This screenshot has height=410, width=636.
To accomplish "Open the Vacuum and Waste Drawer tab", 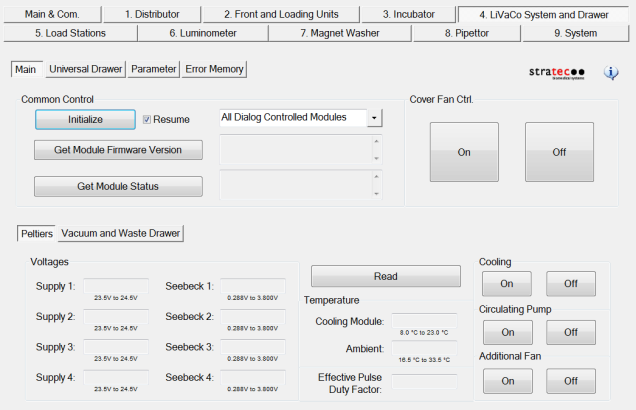I will (121, 233).
